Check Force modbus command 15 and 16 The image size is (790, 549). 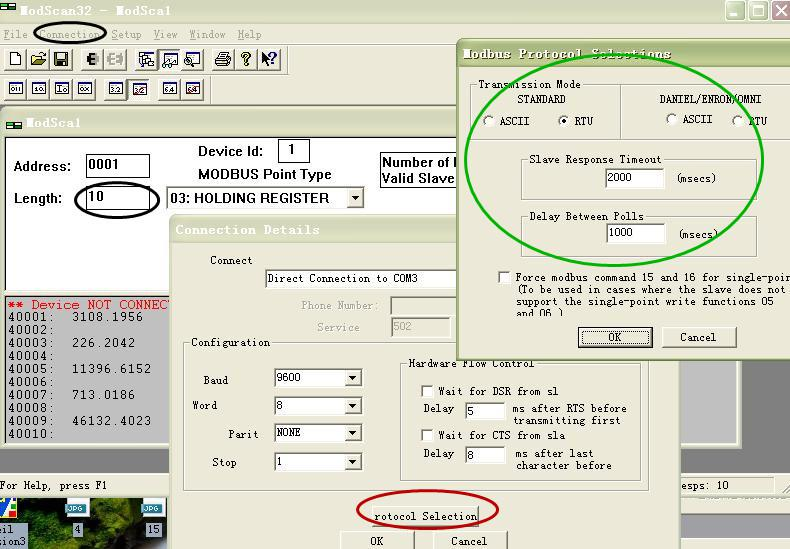tap(504, 277)
